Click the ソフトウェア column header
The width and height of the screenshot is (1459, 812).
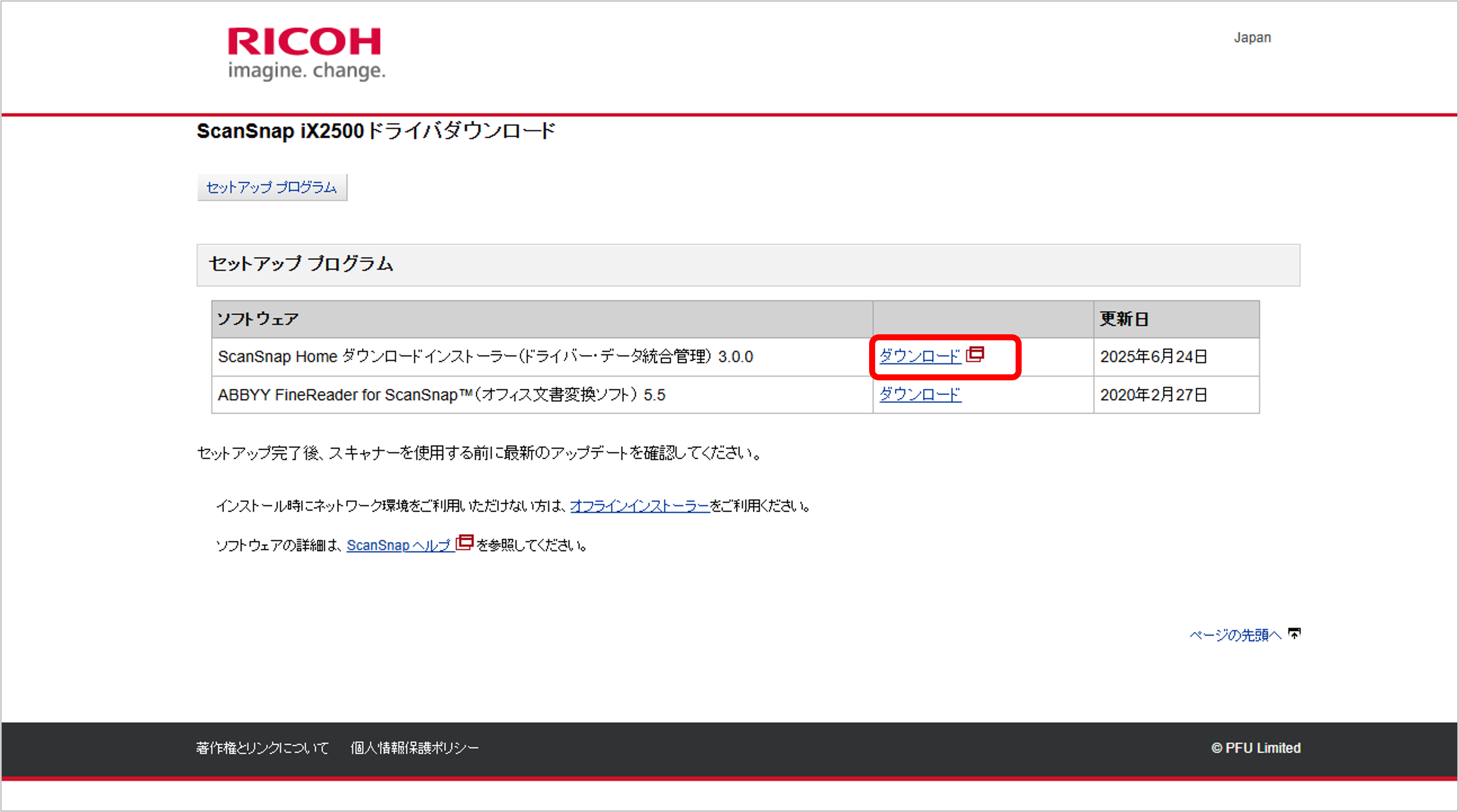(x=258, y=319)
